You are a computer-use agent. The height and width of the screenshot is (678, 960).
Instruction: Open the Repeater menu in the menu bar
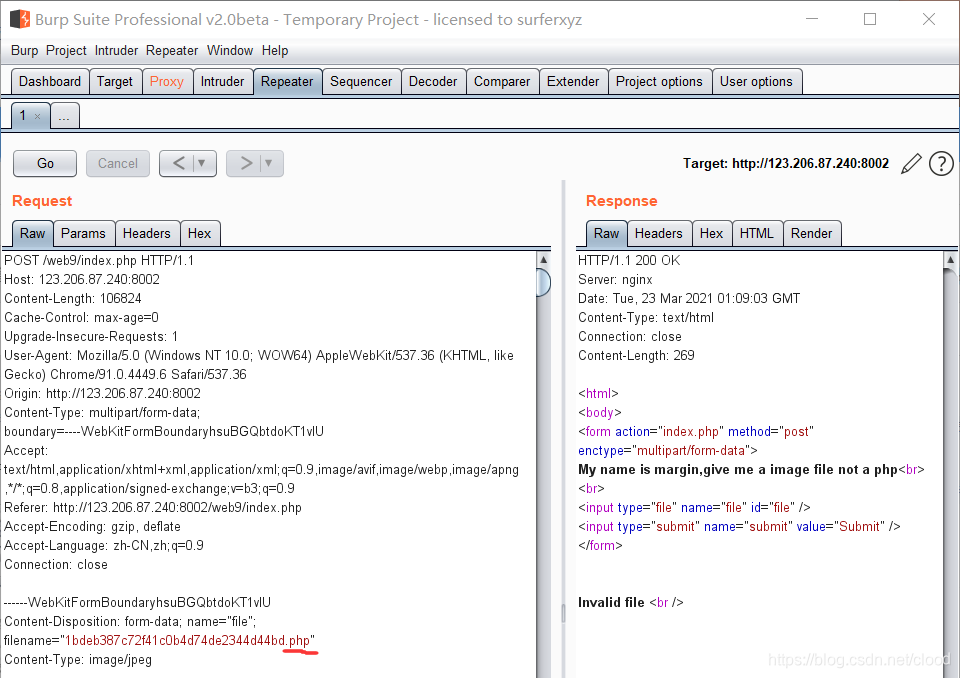coord(172,50)
